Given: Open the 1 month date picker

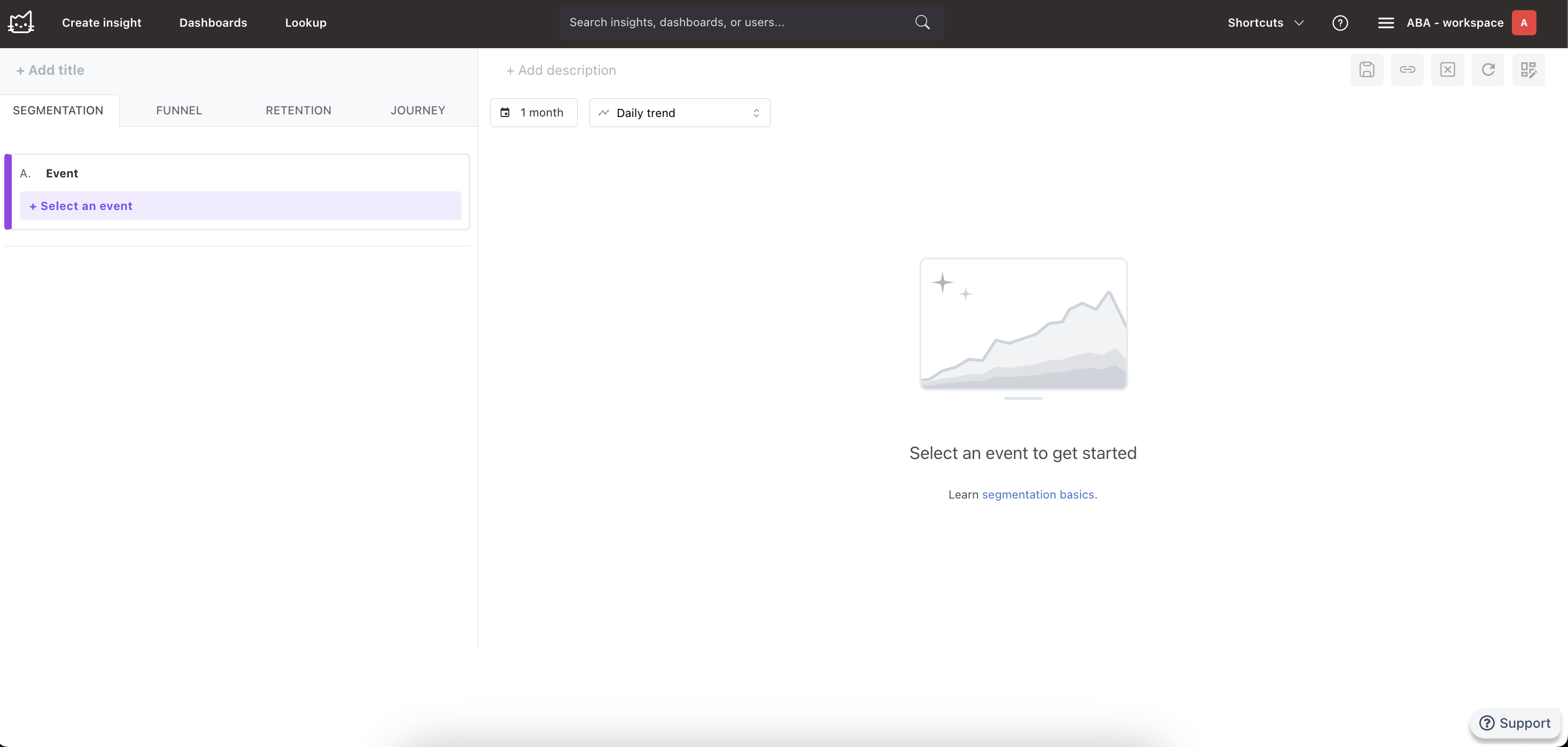Looking at the screenshot, I should (533, 113).
